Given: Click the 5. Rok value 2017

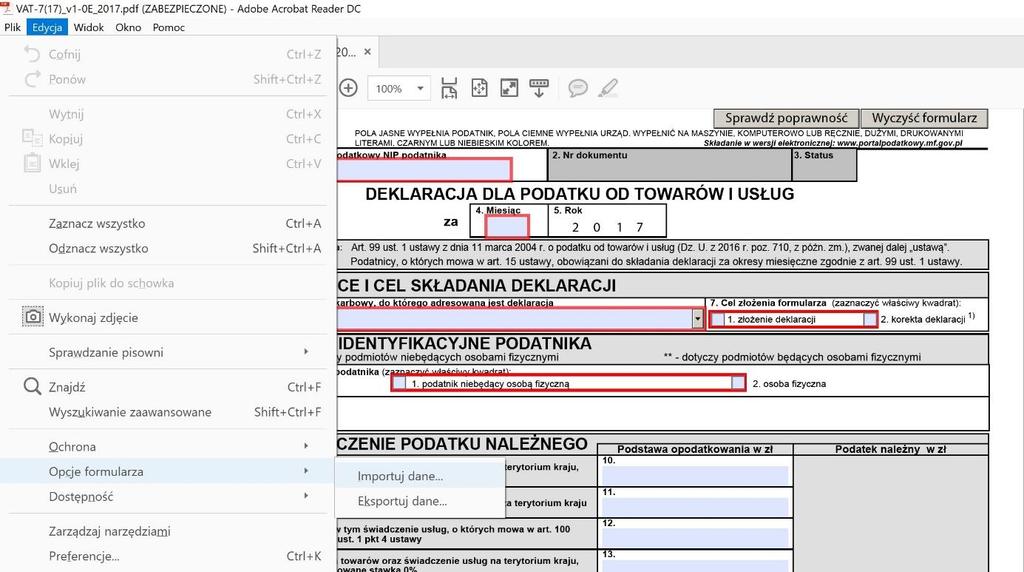Looking at the screenshot, I should click(607, 227).
